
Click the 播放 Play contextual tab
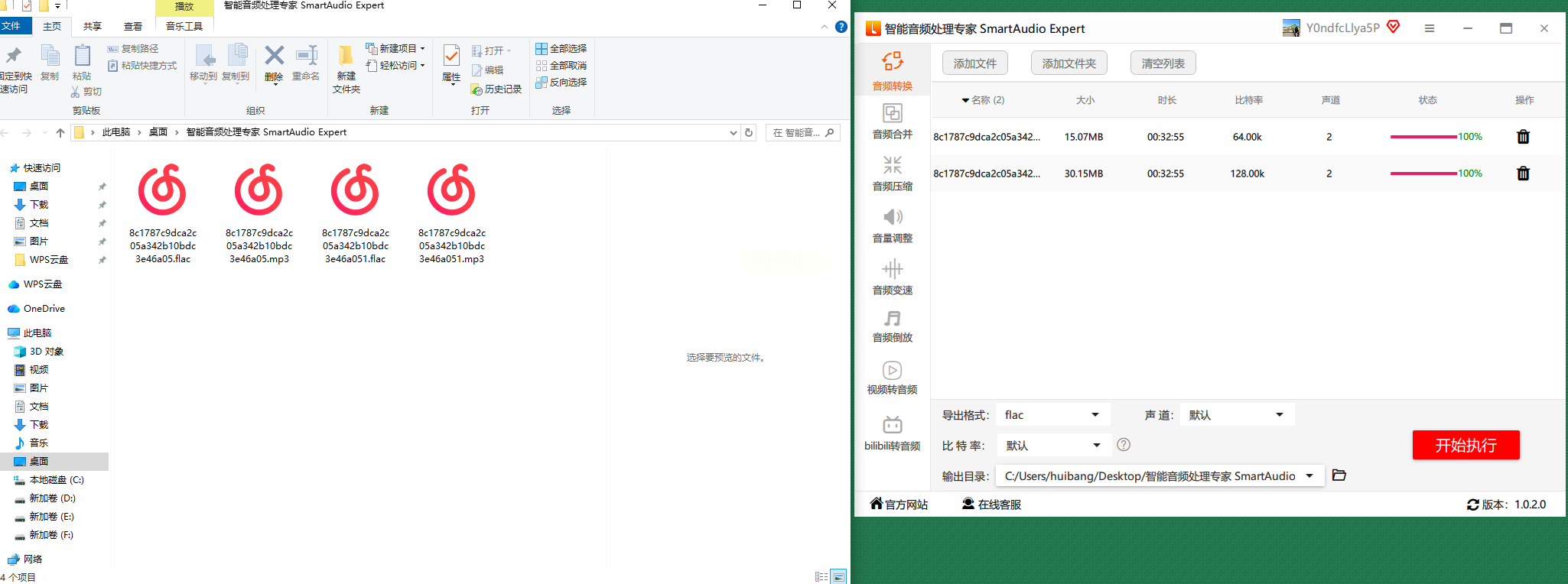pos(184,7)
